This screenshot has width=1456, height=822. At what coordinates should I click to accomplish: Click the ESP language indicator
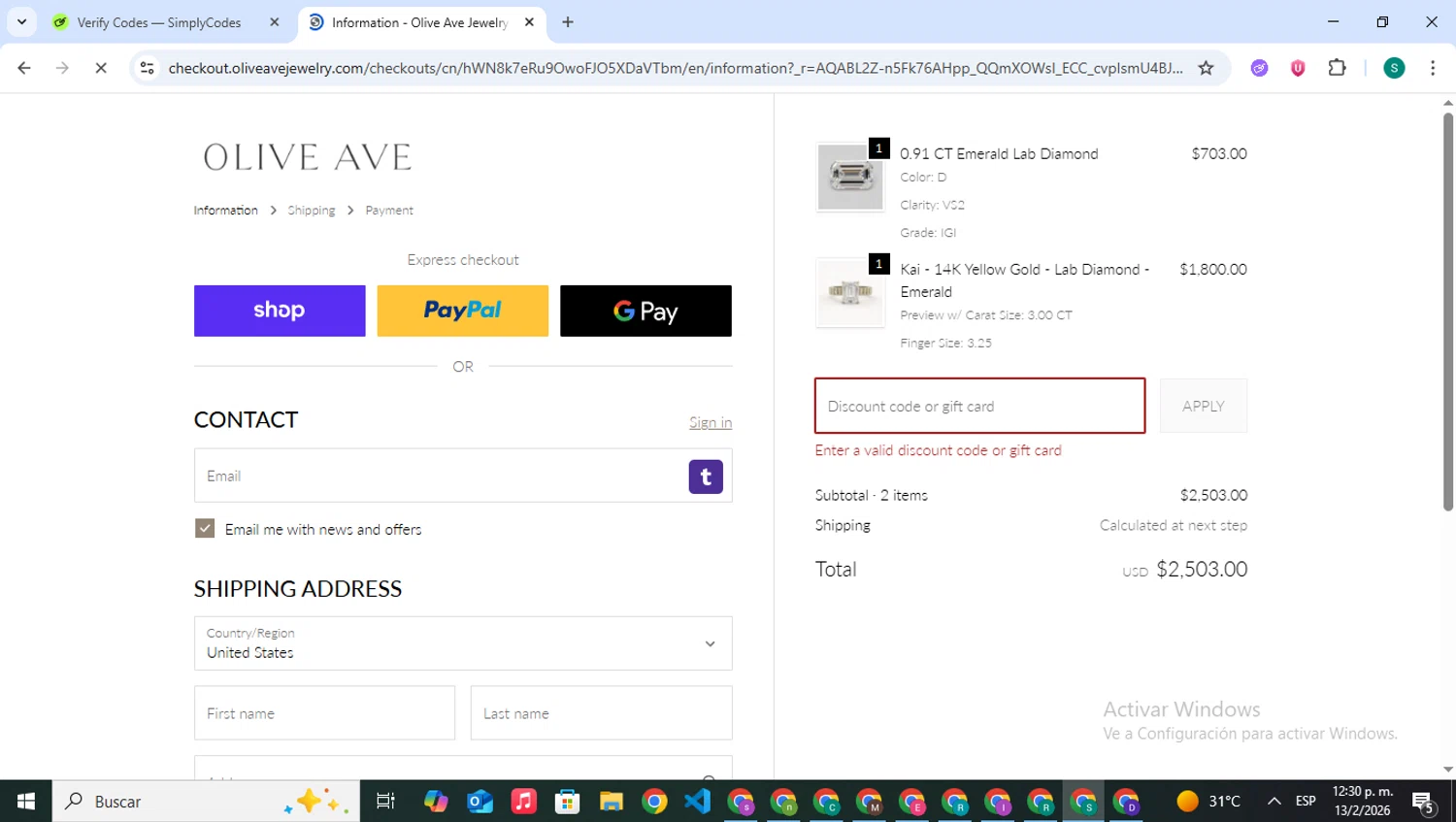(1306, 802)
